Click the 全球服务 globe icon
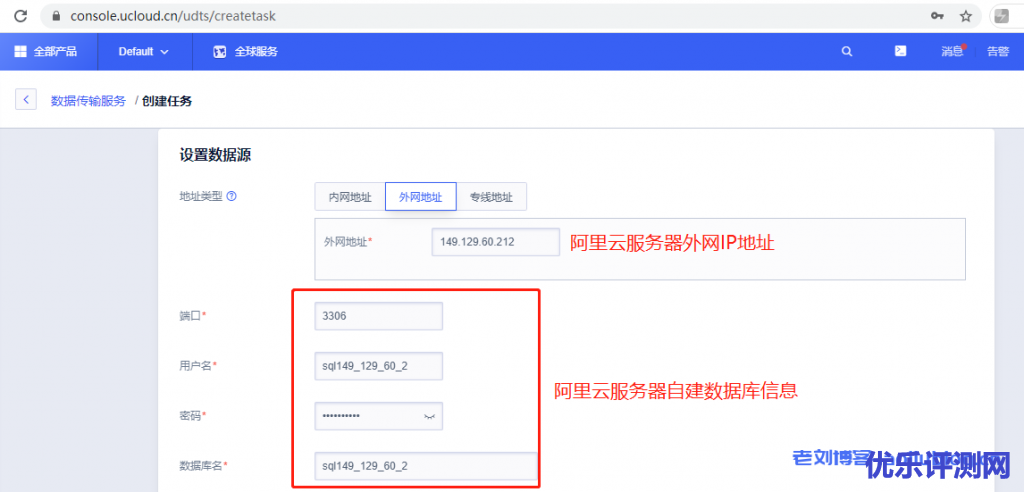 tap(220, 51)
